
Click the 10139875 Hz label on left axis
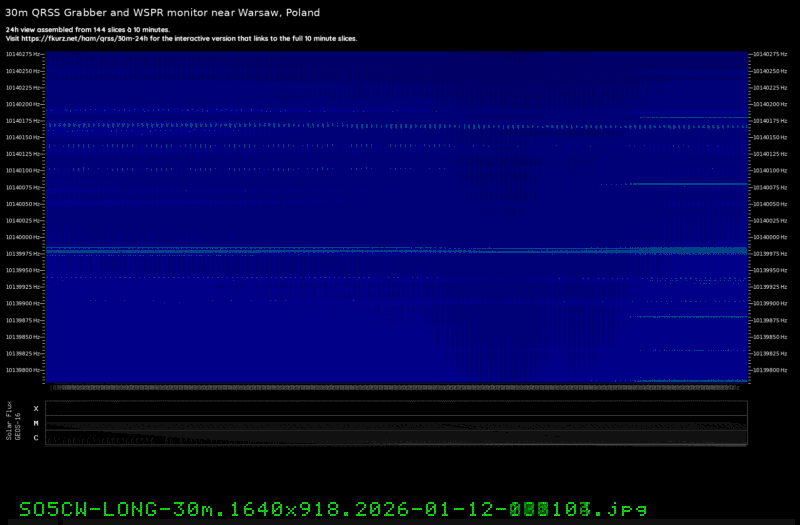23,320
